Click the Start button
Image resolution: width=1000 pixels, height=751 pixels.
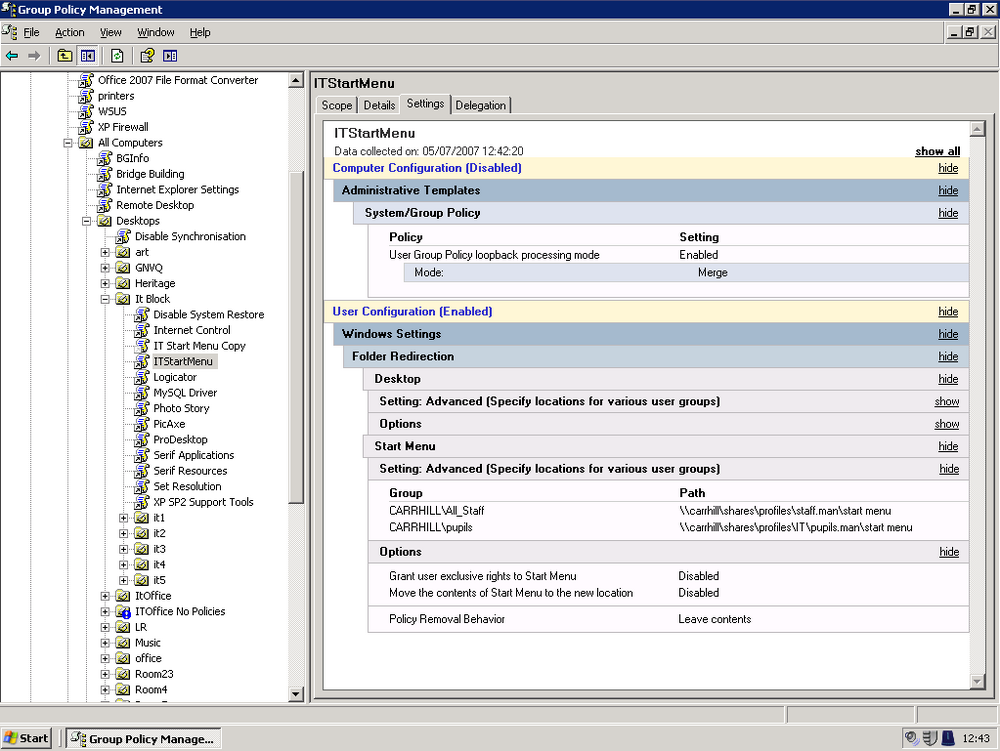26,738
